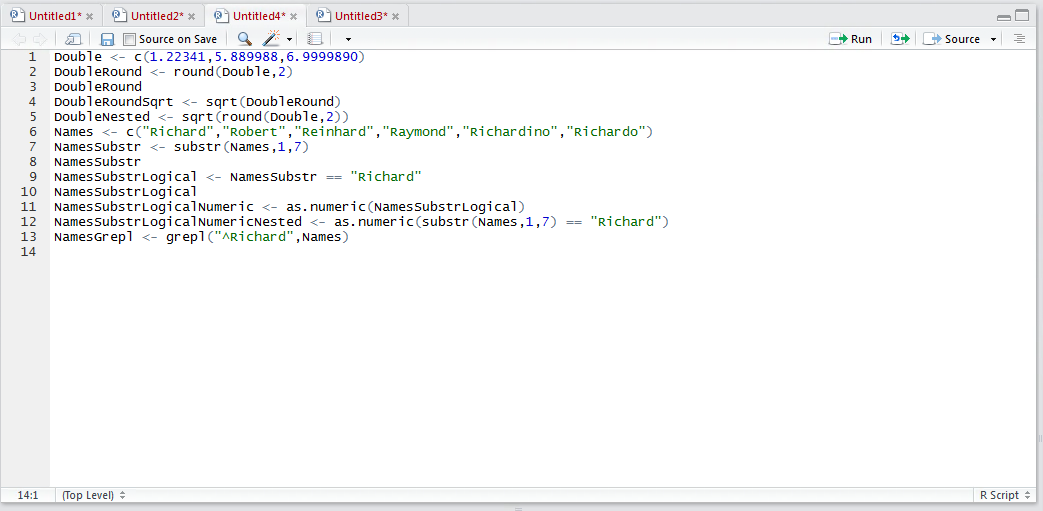The width and height of the screenshot is (1043, 511).
Task: Click 'NamesSubstr' on line 8
Action: coord(97,162)
